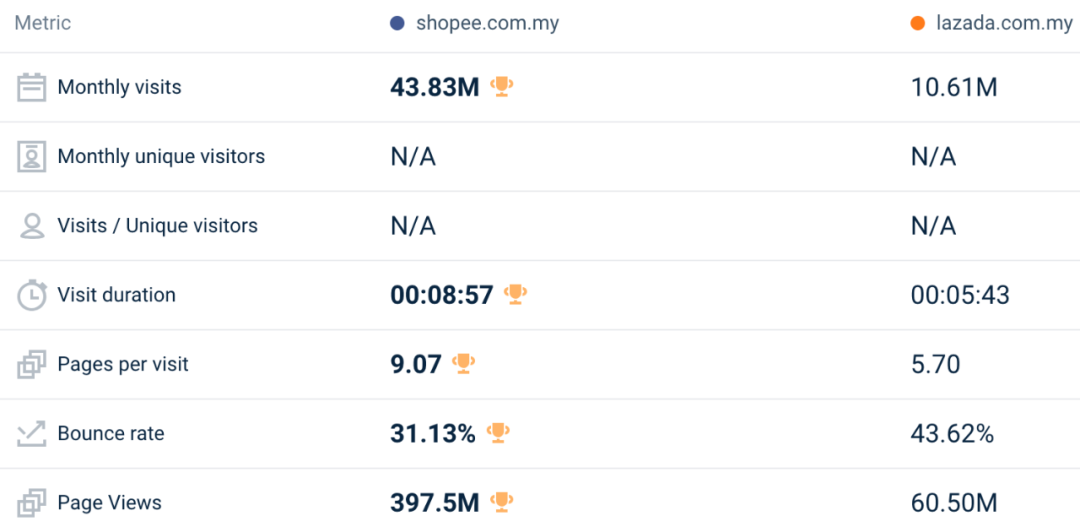Open the lazada.com.my column header link

pos(1004,23)
